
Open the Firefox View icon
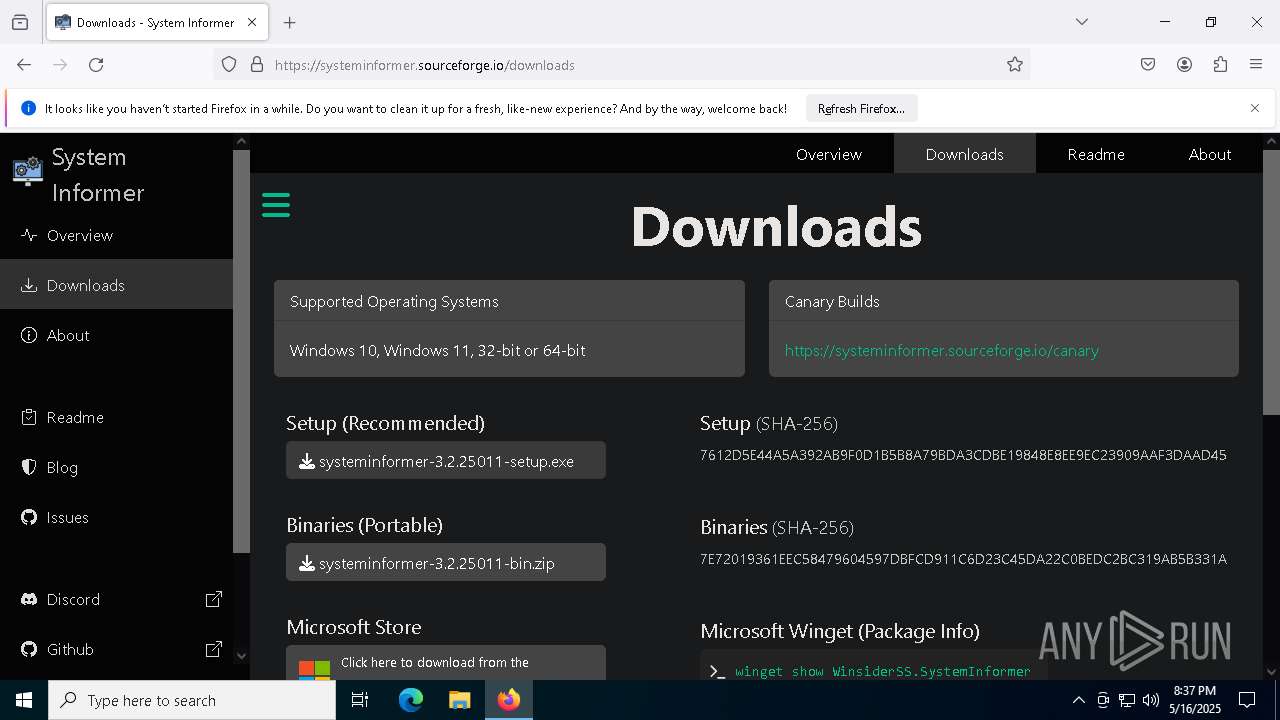tap(20, 22)
